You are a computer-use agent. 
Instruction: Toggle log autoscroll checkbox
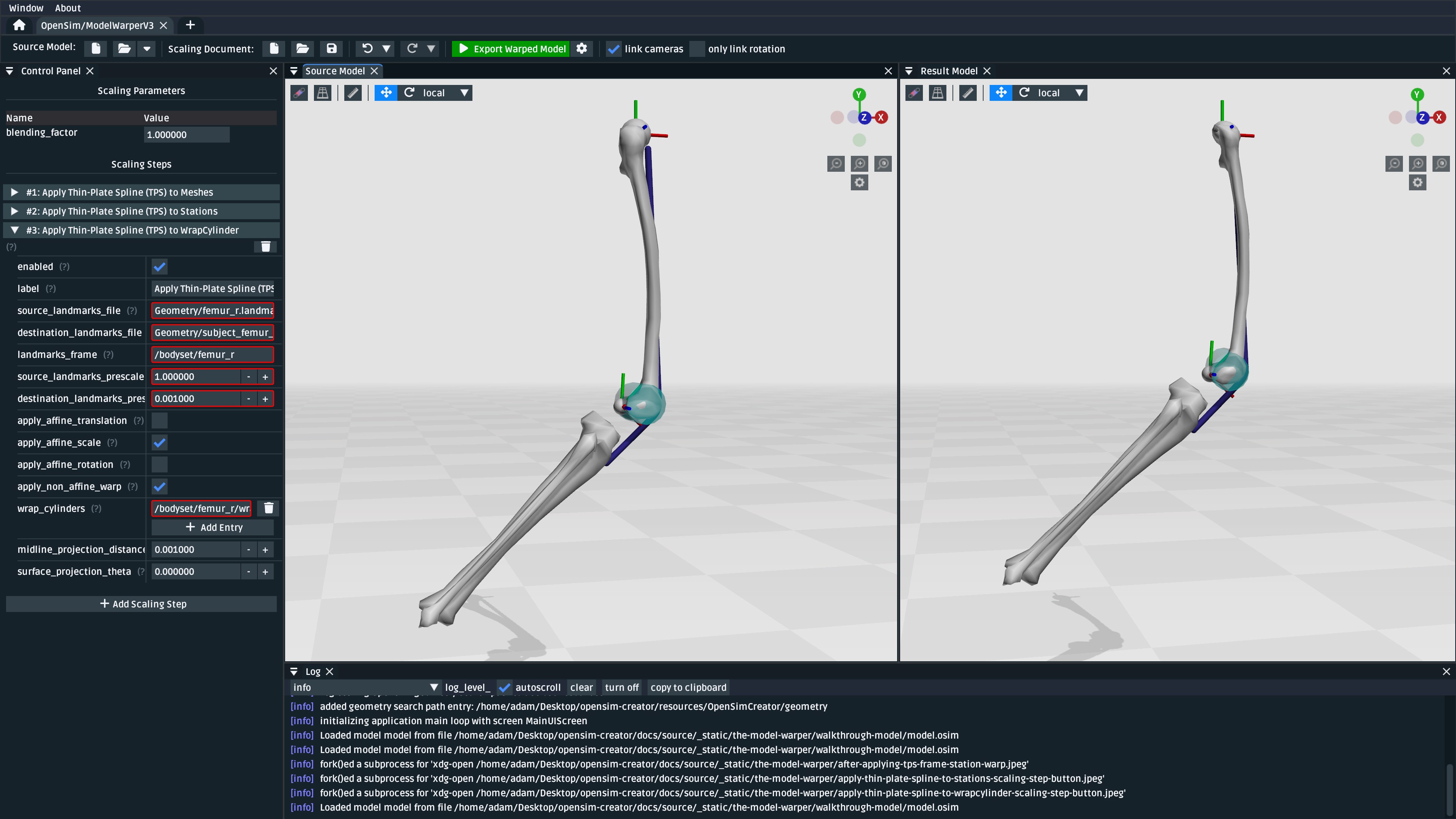[x=505, y=687]
